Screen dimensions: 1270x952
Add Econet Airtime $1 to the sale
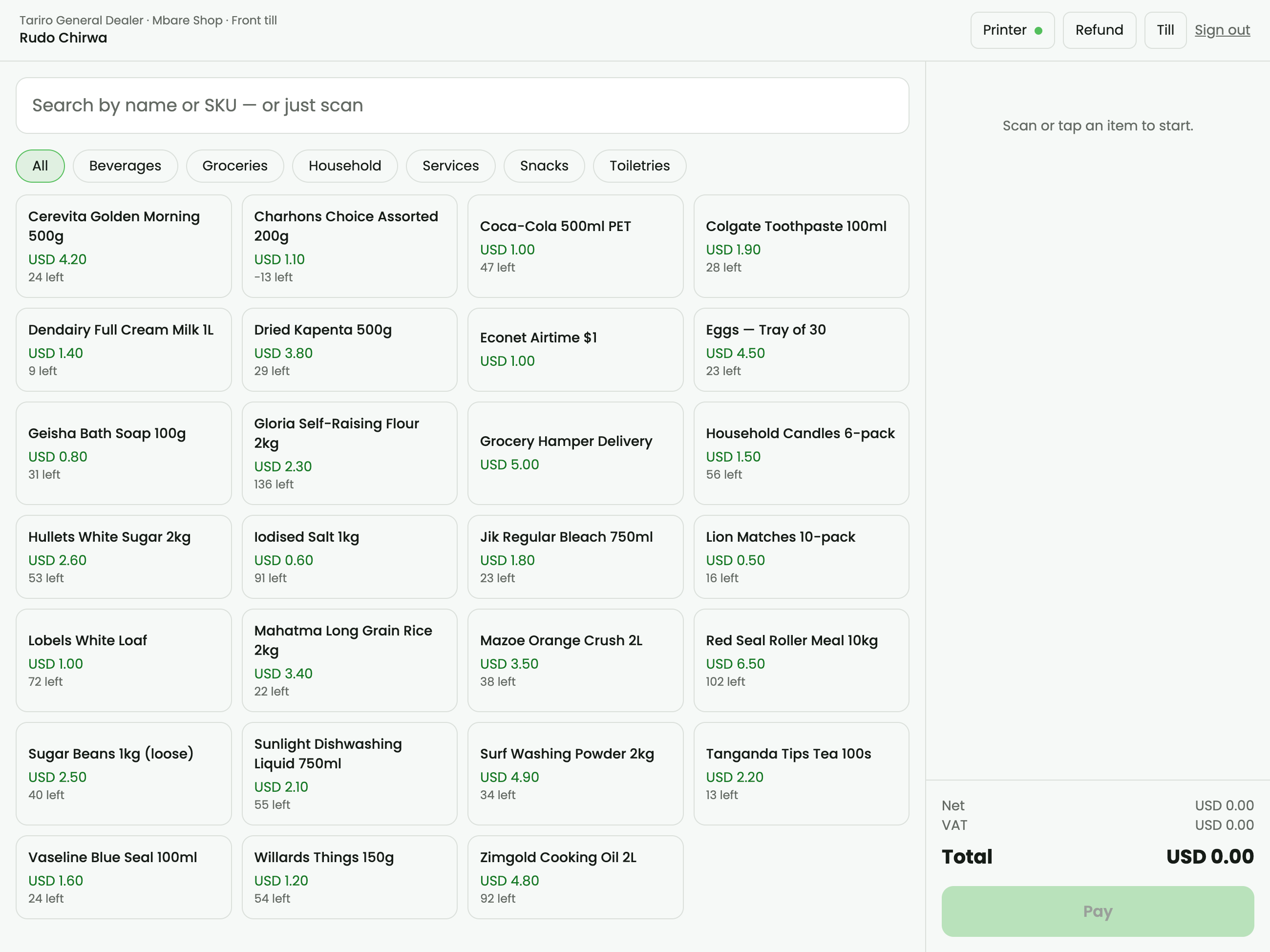[x=575, y=350]
